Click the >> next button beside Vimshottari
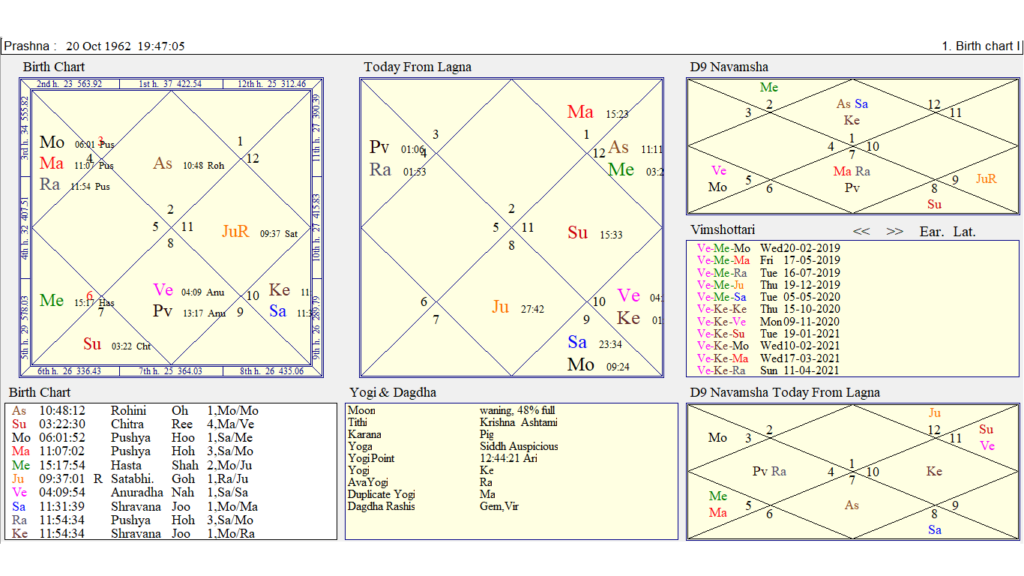The image size is (1024, 576). point(895,231)
